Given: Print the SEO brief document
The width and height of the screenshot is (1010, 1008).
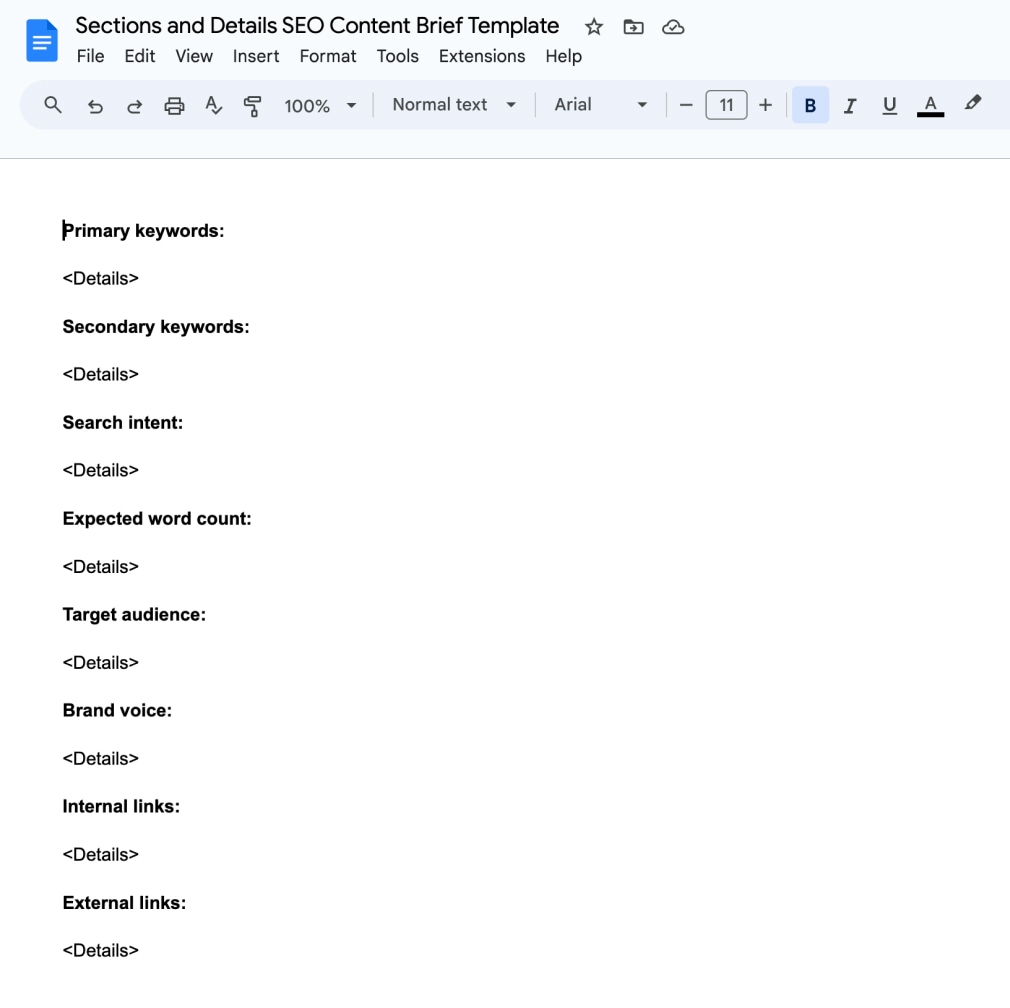Looking at the screenshot, I should click(174, 104).
